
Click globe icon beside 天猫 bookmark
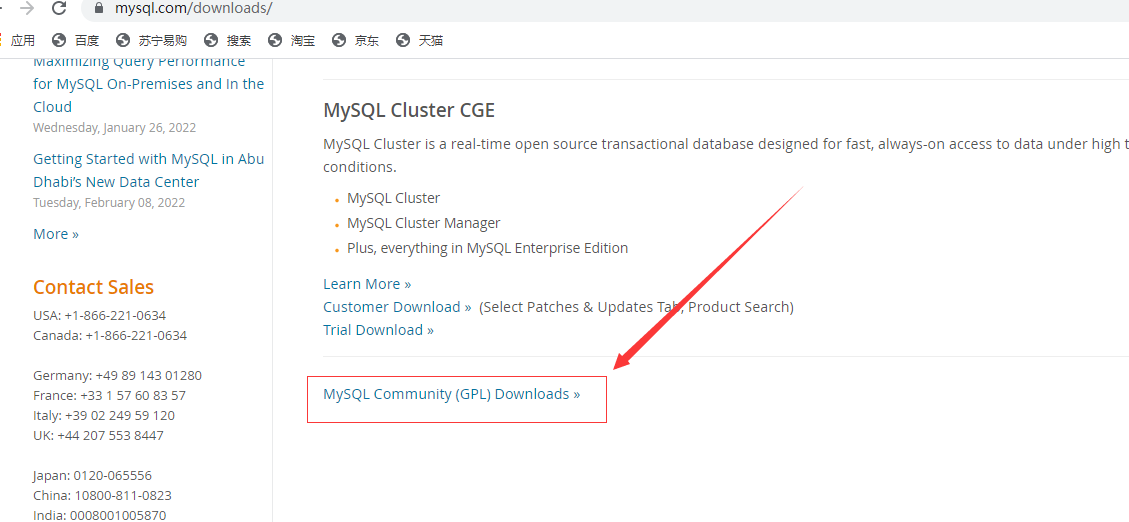[x=402, y=40]
